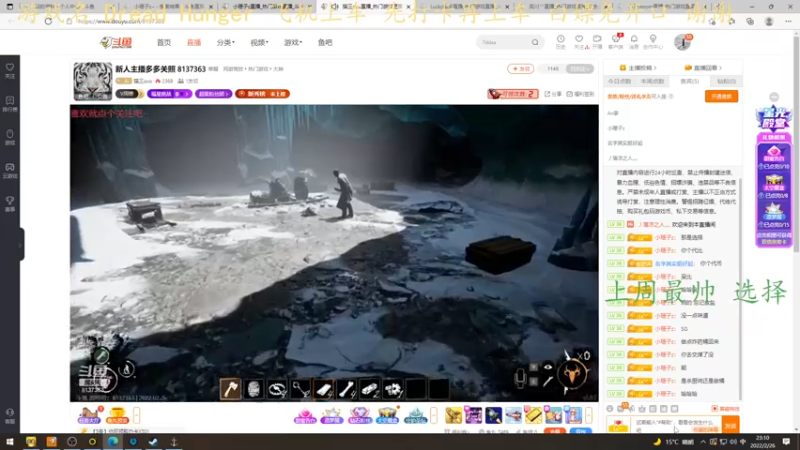The width and height of the screenshot is (800, 450).
Task: Open the 新秀榜 red badge
Action: (262, 94)
